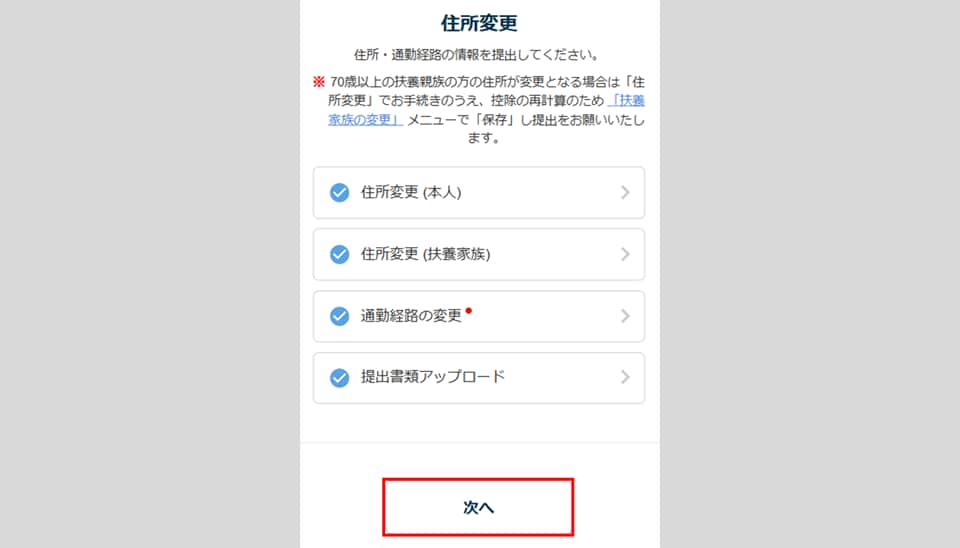960x548 pixels.
Task: Choose the 提出書類アップロード menu label
Action: coord(432,378)
